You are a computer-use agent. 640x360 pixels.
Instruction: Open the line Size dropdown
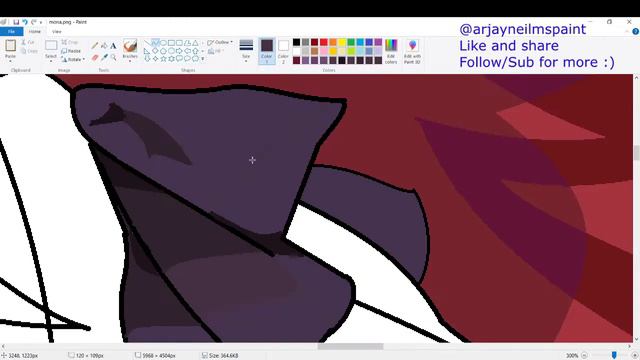click(246, 51)
